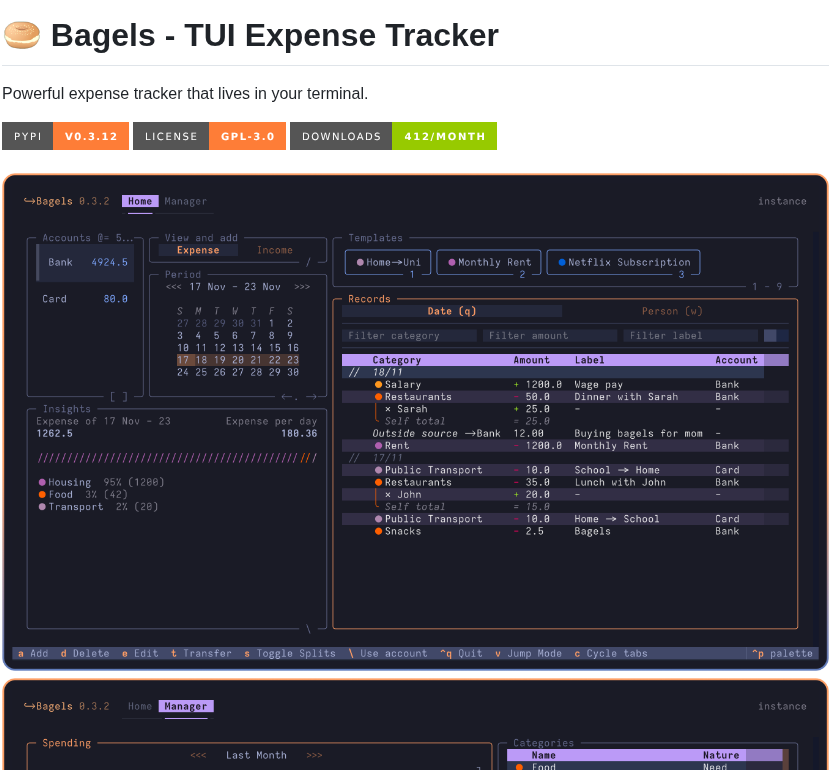Viewport: 830px width, 770px height.
Task: Select the × John split row
Action: [x=565, y=495]
